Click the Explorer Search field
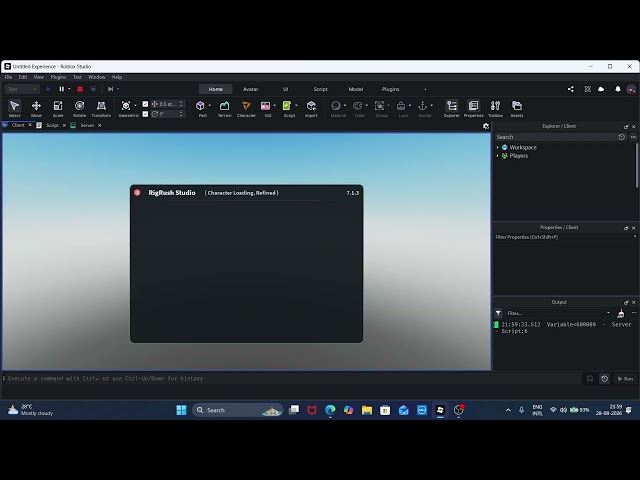The image size is (640, 480). coord(556,137)
